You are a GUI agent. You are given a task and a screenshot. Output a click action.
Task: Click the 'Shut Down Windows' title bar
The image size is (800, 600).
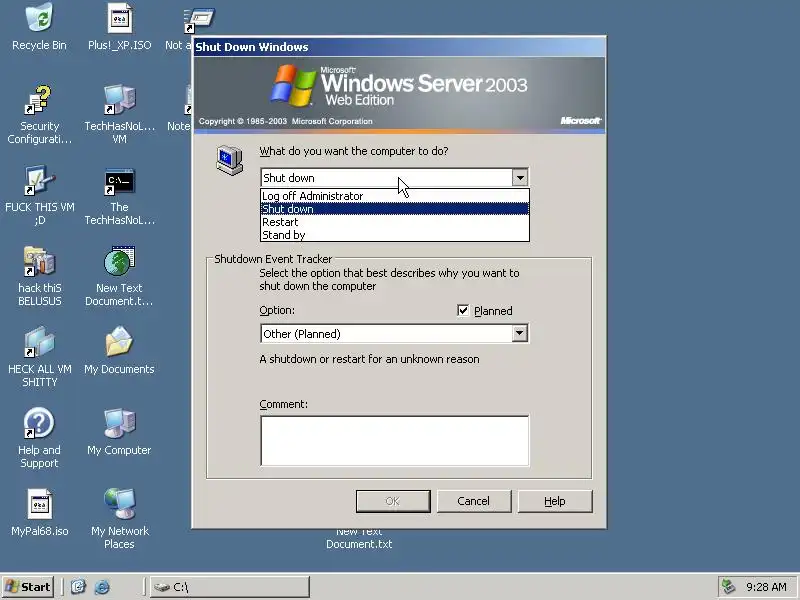(399, 47)
